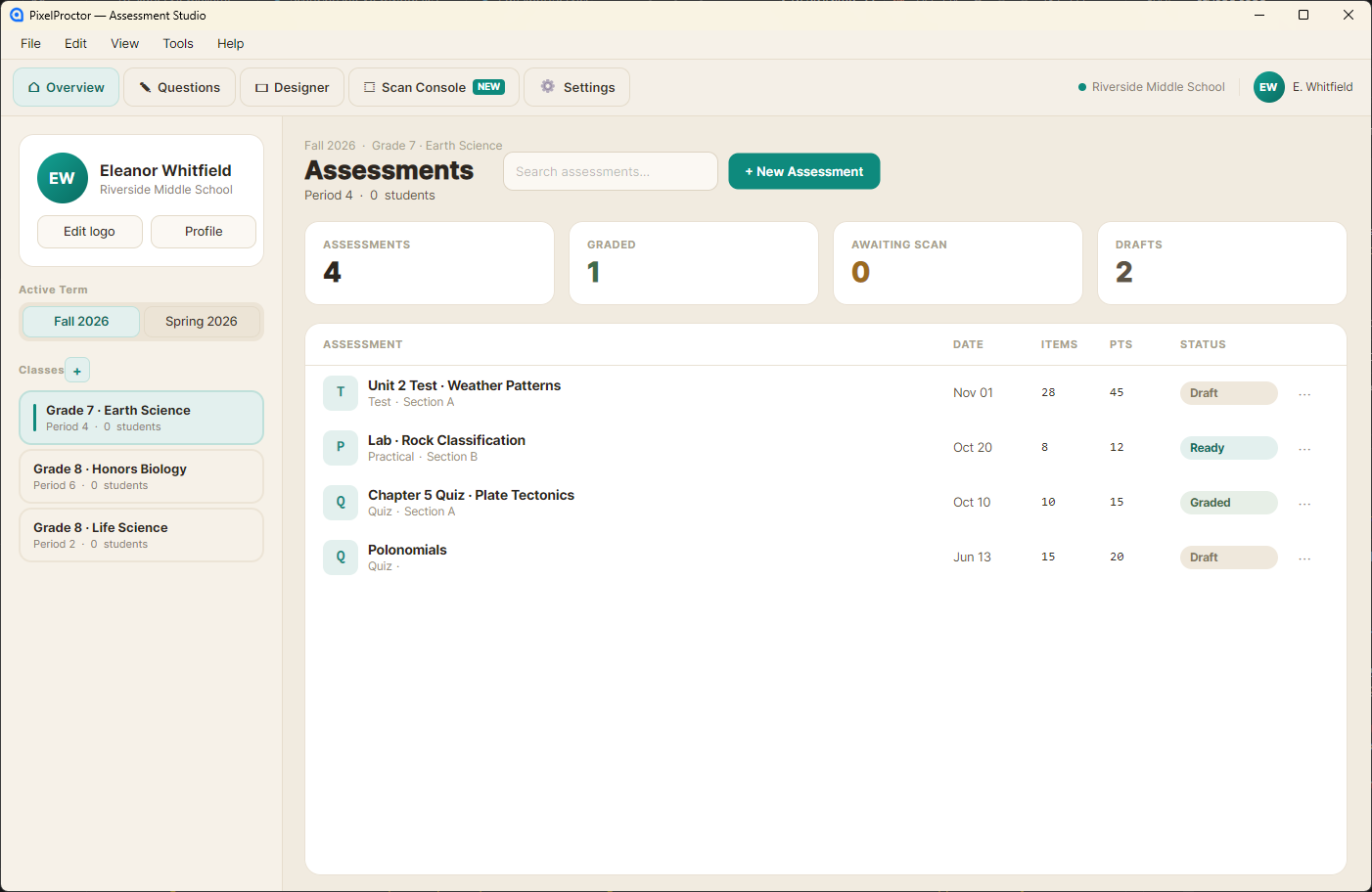The image size is (1372, 892).
Task: Click the Nov 01 date cell
Action: [x=973, y=393]
